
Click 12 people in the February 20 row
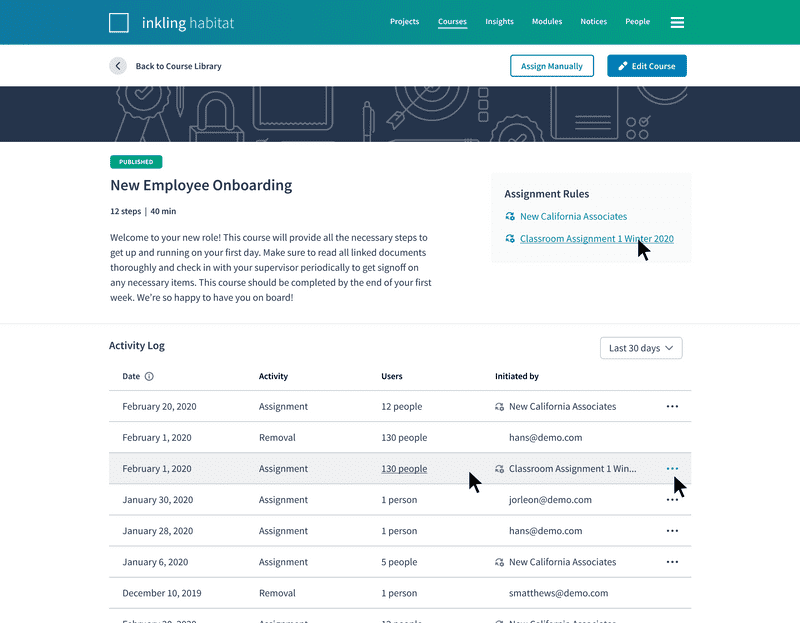(x=402, y=407)
